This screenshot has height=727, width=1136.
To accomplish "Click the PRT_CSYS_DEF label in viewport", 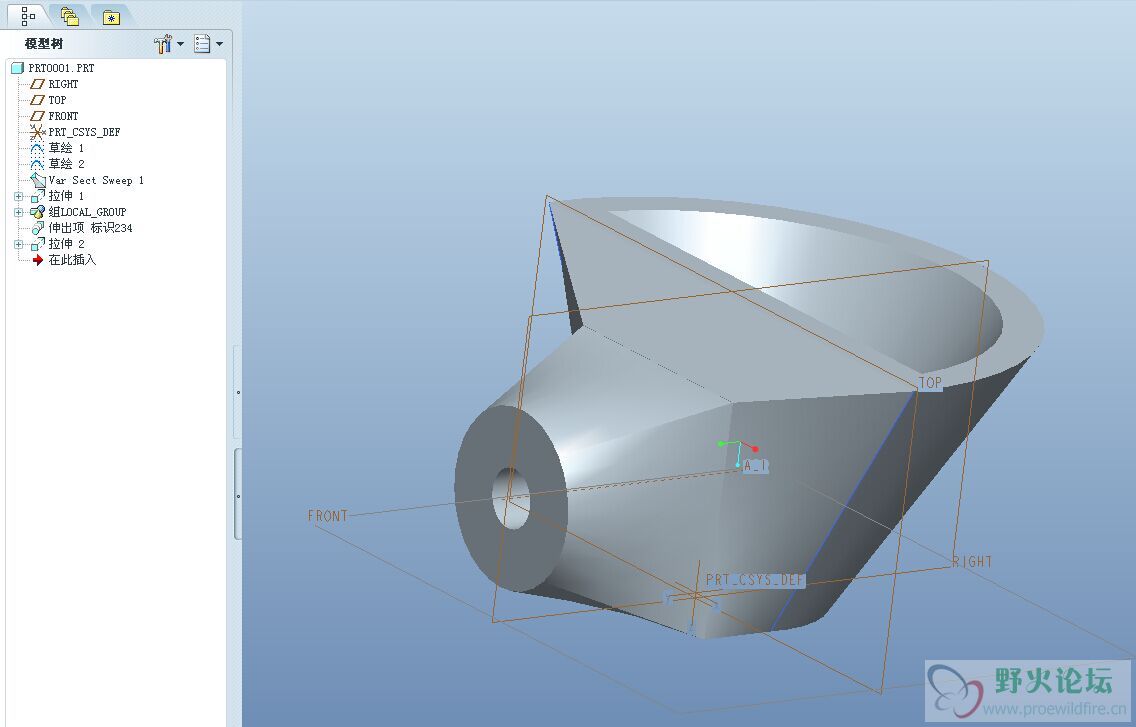I will (x=755, y=580).
